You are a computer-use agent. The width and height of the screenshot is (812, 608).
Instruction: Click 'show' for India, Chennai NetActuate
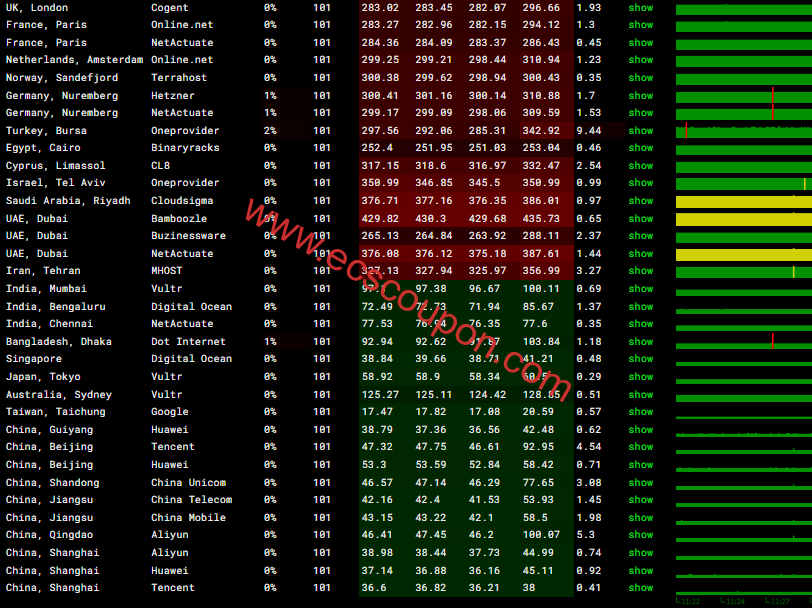[641, 324]
